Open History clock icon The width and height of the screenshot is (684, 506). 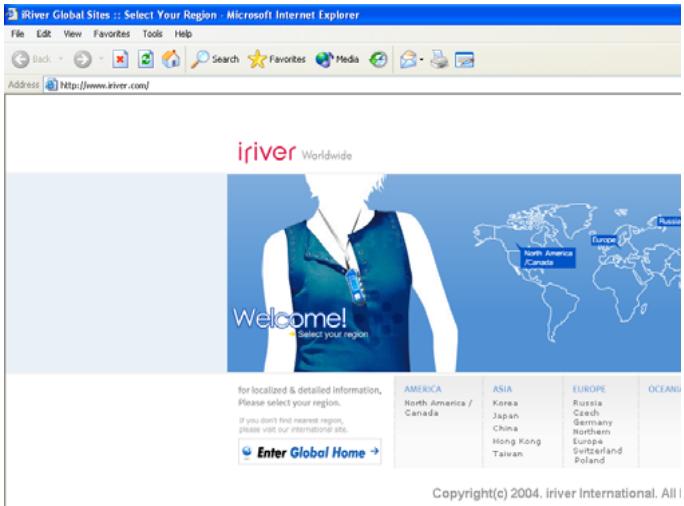click(378, 59)
